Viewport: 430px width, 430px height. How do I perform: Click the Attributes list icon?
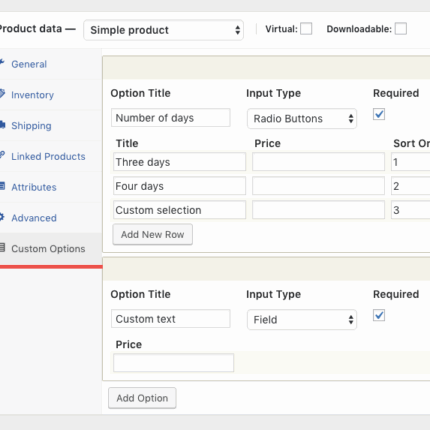[2, 186]
